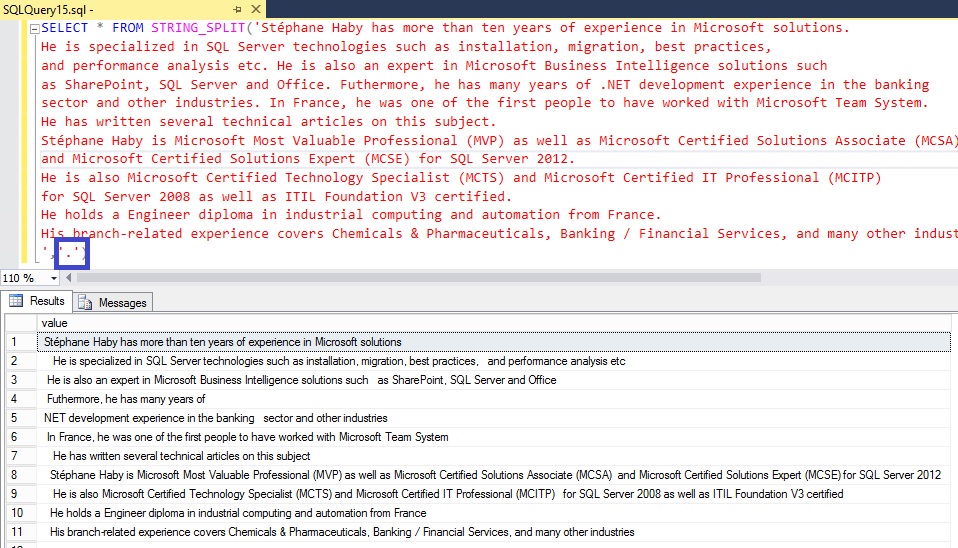Select cell 'He holds a Engineer diploma'
Image resolution: width=958 pixels, height=548 pixels.
(x=494, y=513)
